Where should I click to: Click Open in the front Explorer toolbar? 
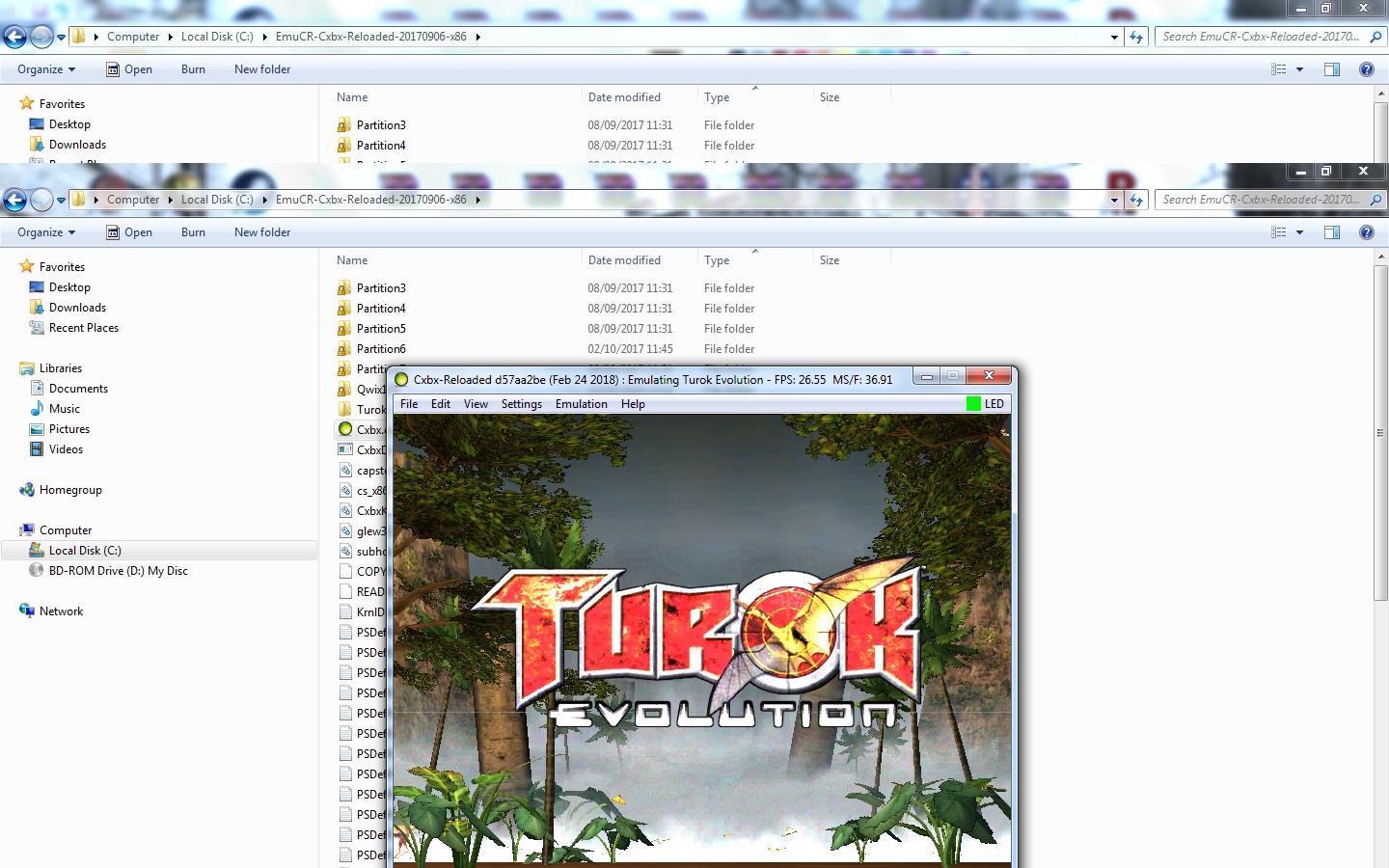click(129, 232)
